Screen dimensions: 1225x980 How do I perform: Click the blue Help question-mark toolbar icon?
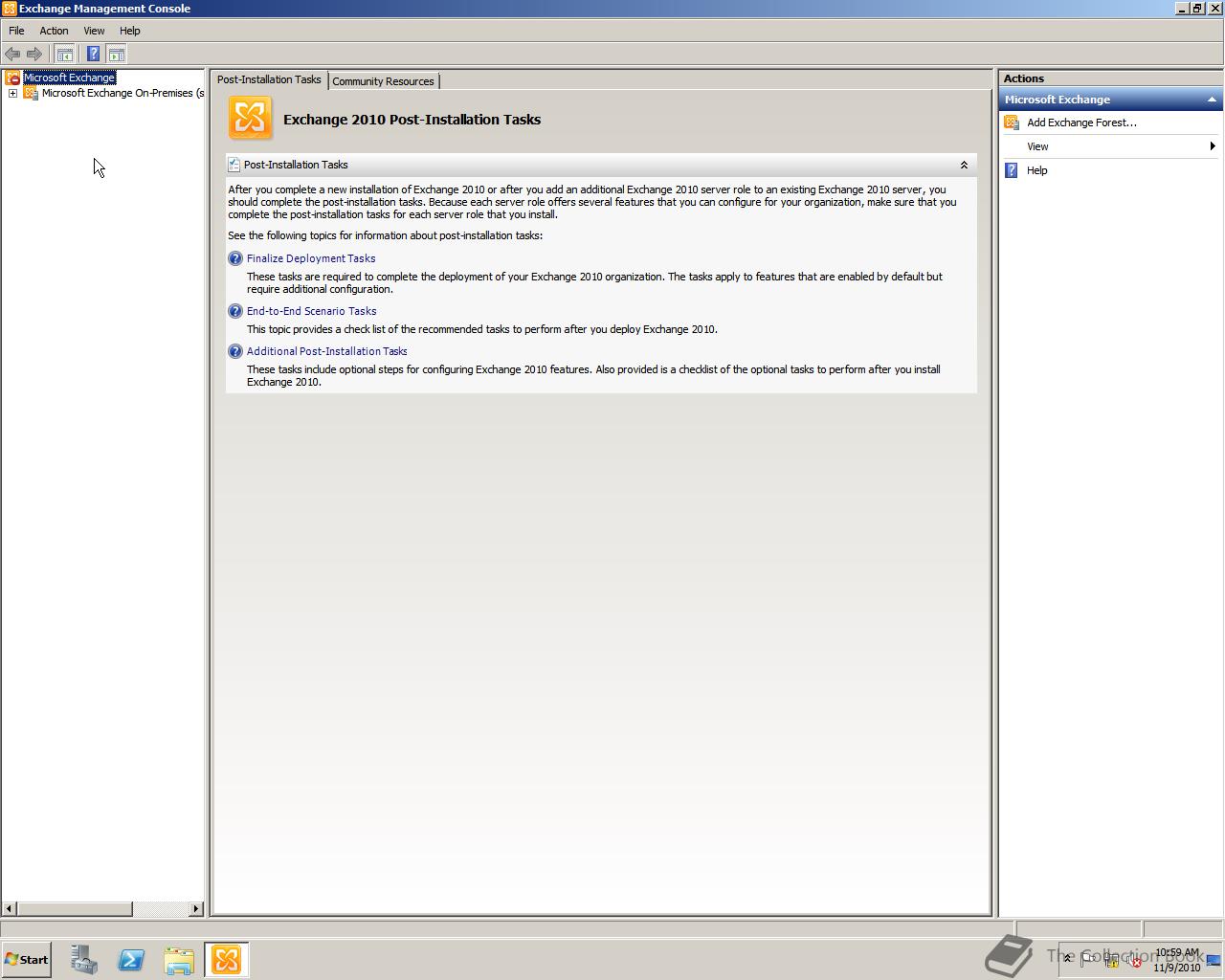click(93, 55)
